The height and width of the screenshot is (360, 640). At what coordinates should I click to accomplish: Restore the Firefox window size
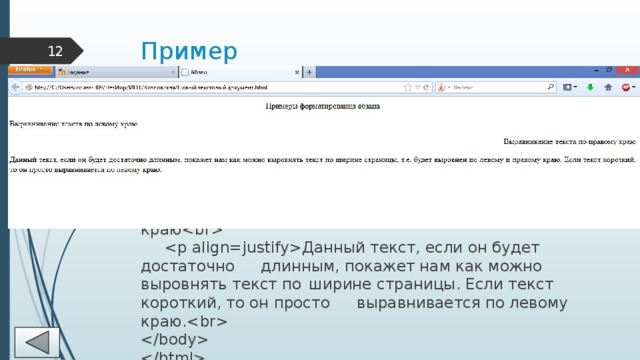[609, 70]
